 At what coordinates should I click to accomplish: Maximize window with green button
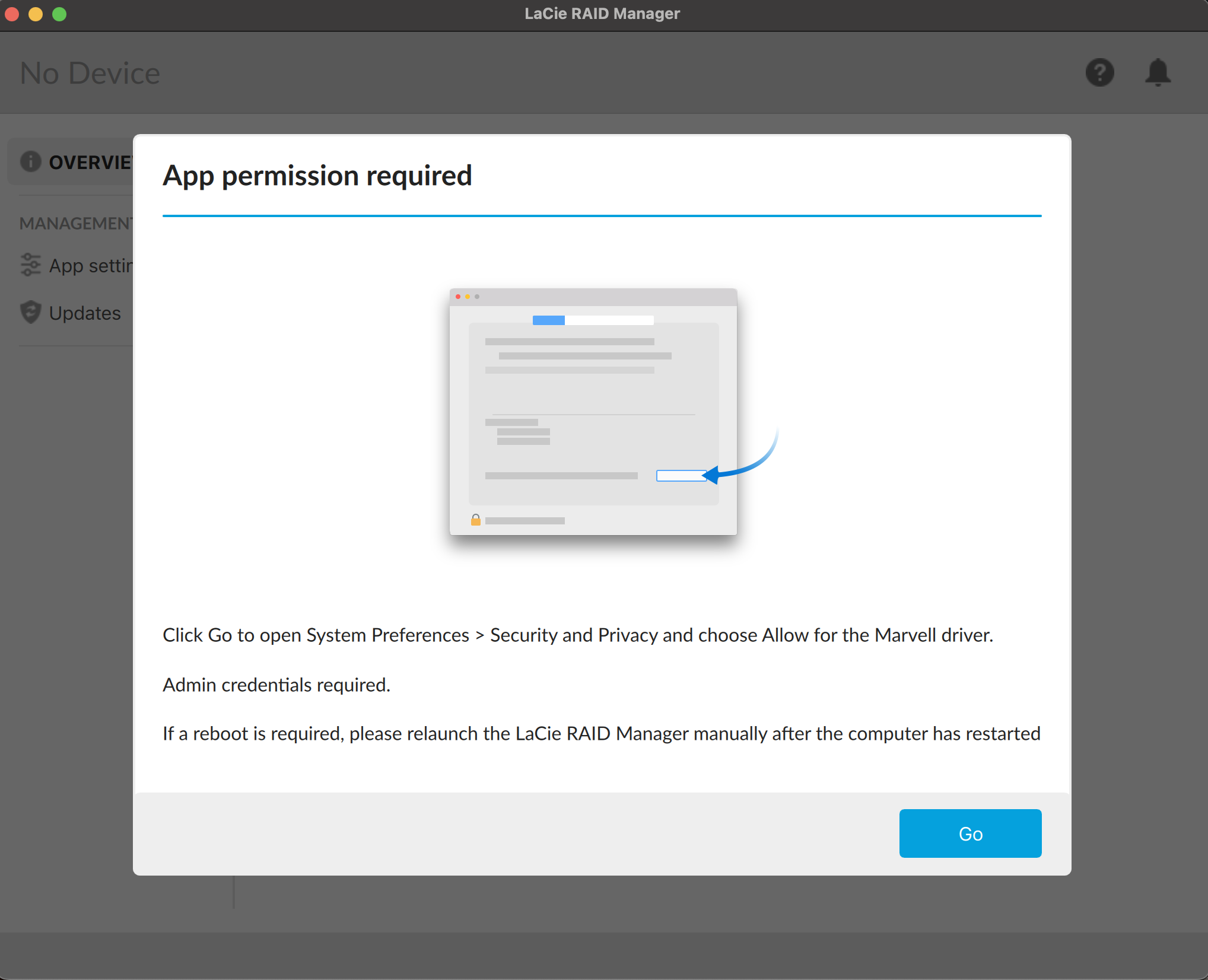pyautogui.click(x=59, y=14)
